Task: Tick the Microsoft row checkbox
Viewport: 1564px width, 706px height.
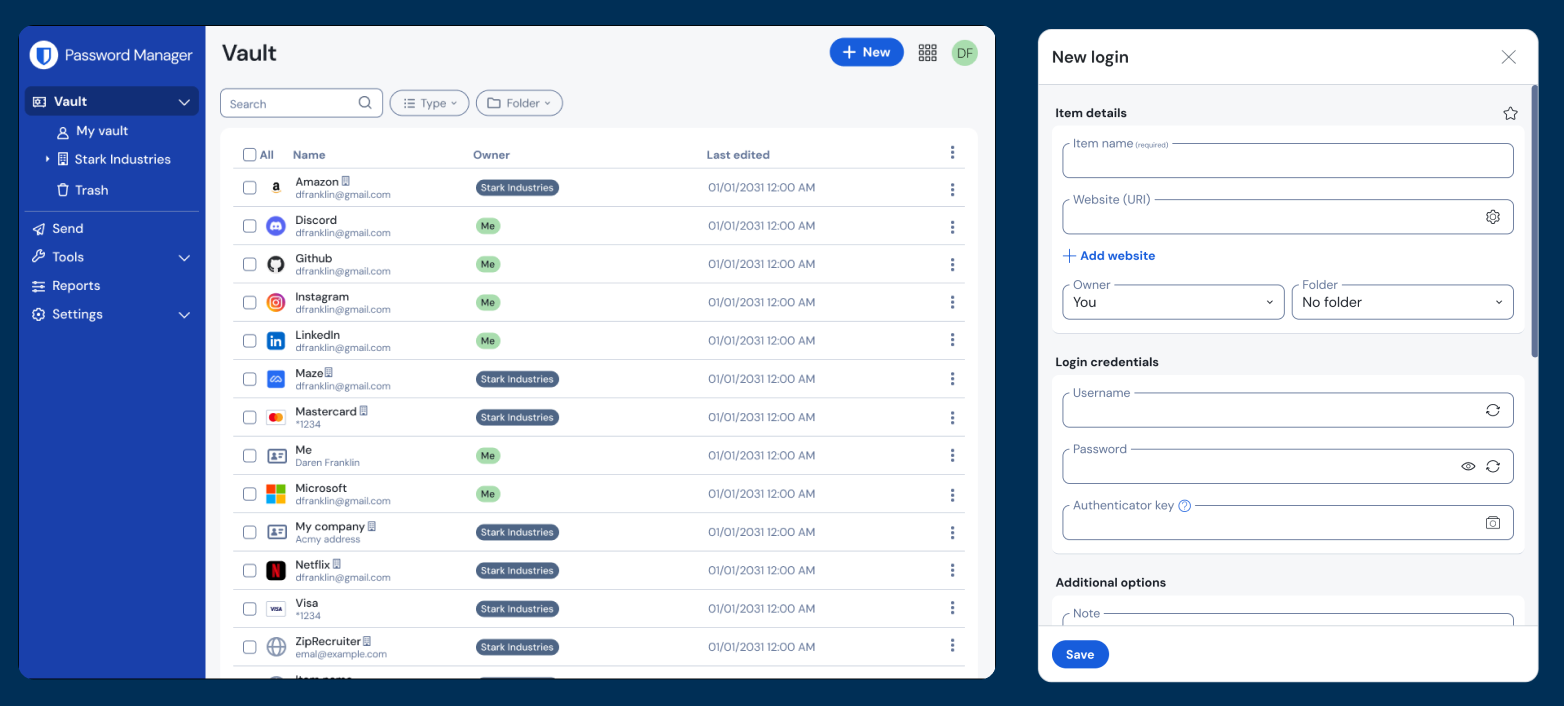Action: point(250,494)
